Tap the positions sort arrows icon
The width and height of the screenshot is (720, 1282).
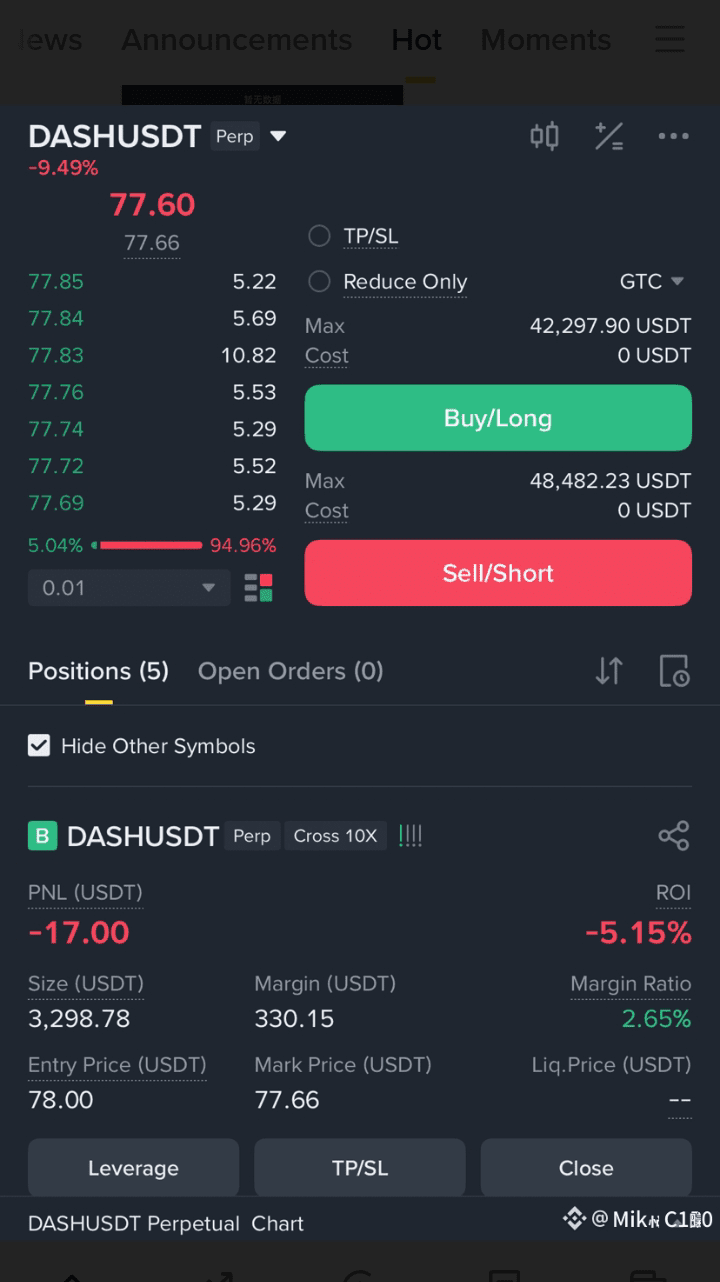609,671
